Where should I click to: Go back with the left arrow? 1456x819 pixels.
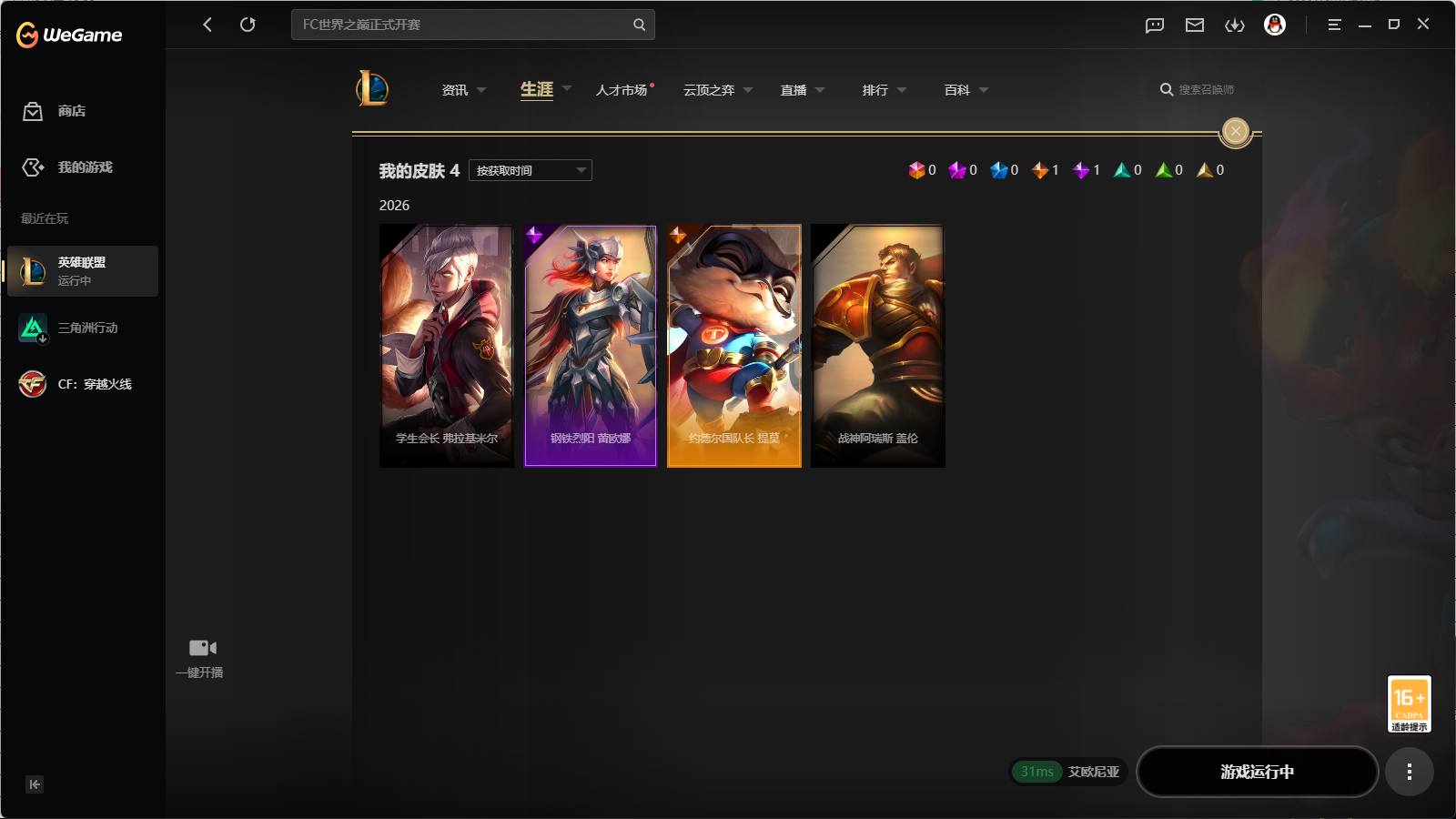(207, 25)
